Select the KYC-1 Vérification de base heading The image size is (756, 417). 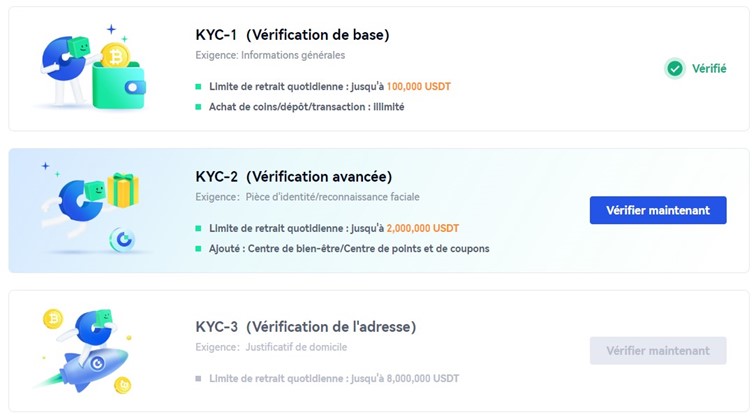(292, 35)
